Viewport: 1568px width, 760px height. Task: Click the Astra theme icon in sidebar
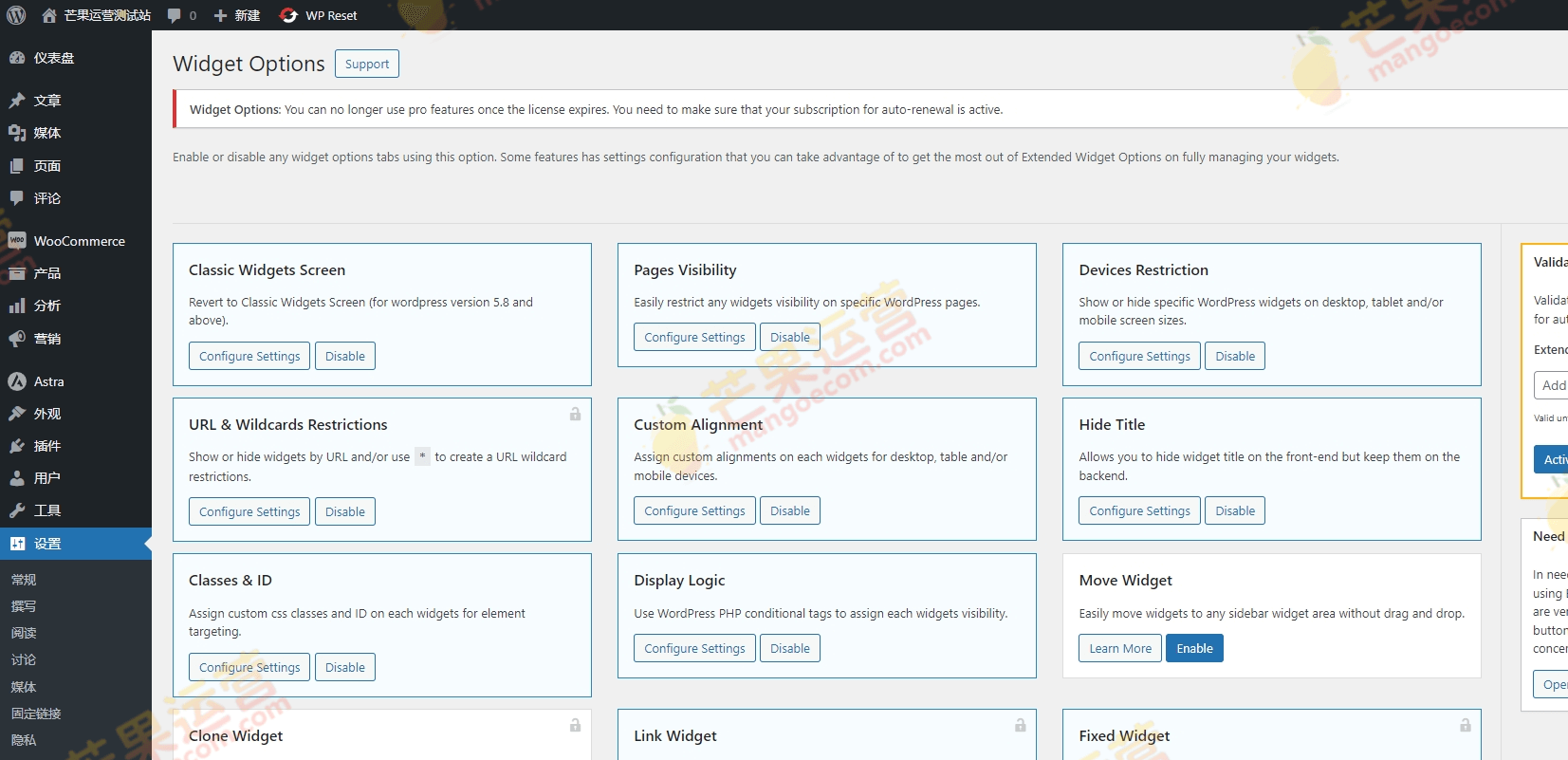pos(17,381)
